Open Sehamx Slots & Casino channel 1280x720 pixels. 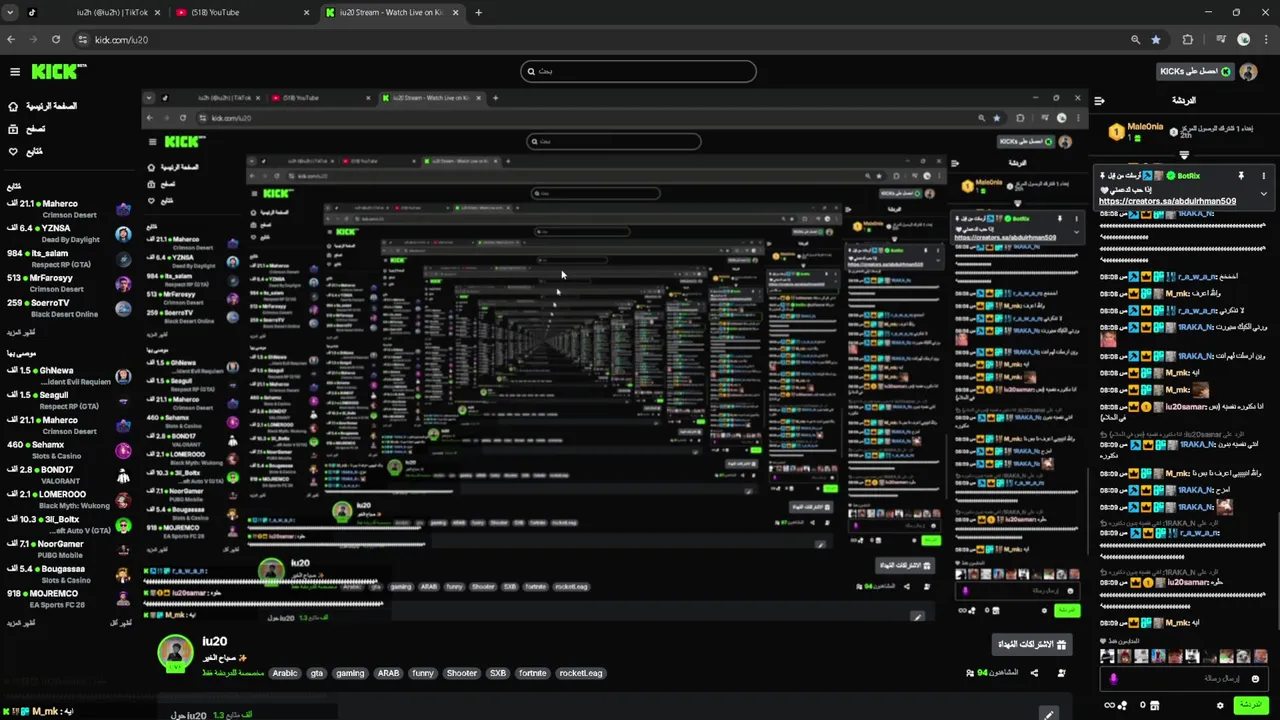click(67, 450)
